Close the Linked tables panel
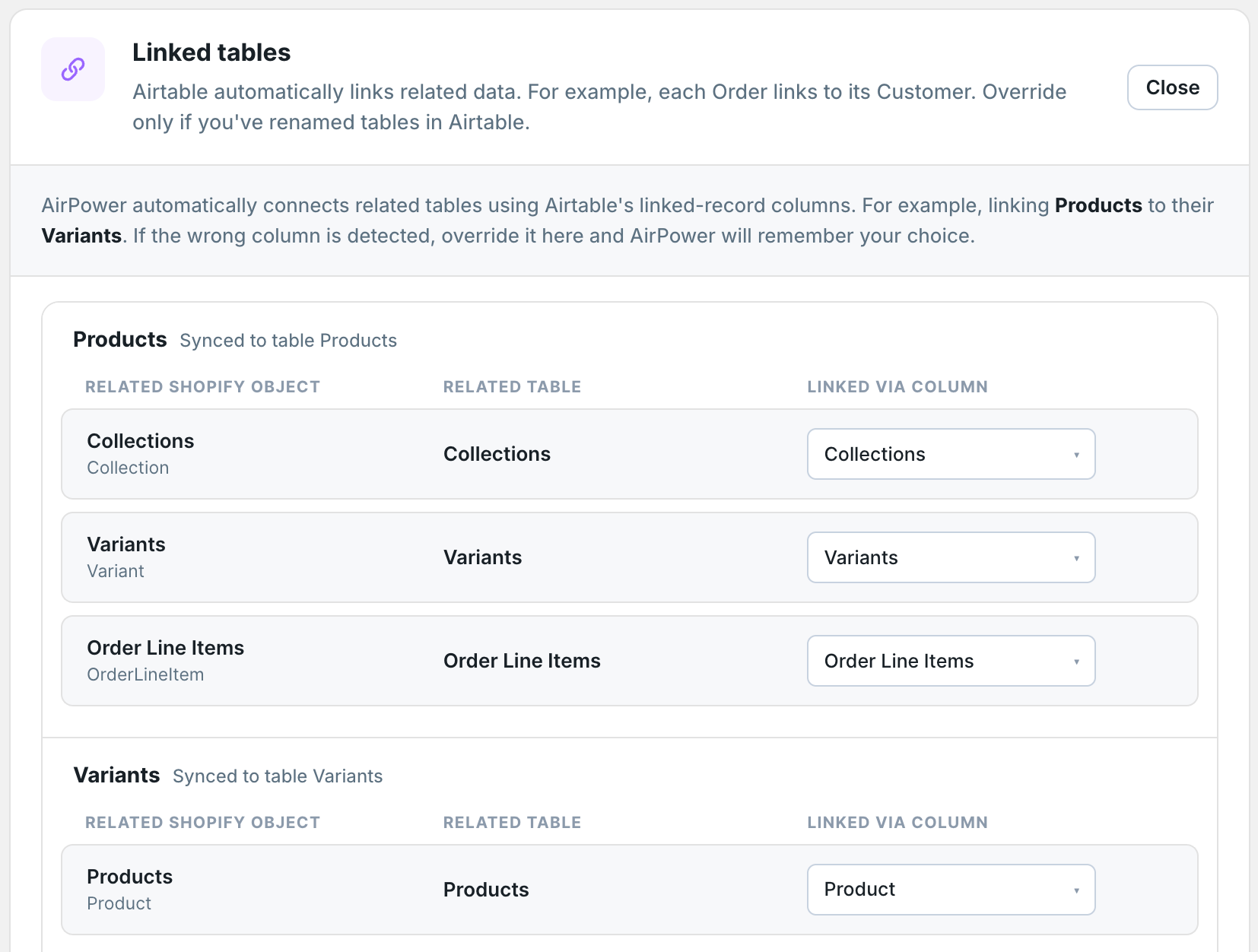 point(1172,87)
